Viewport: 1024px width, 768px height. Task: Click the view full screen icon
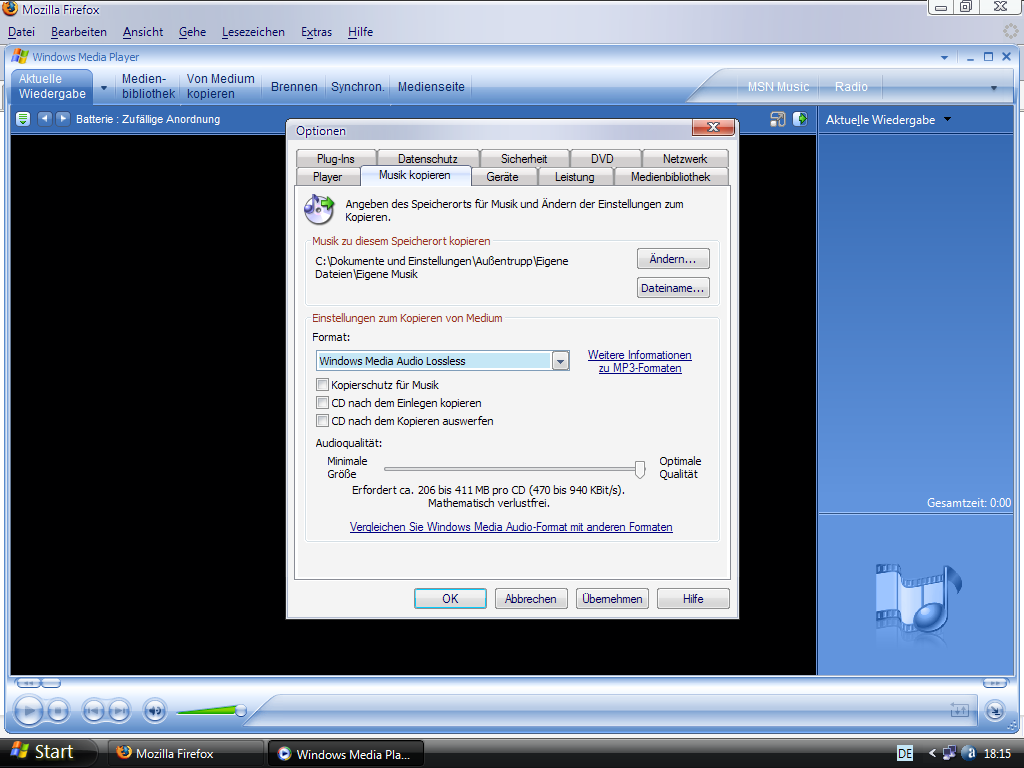pyautogui.click(x=777, y=119)
